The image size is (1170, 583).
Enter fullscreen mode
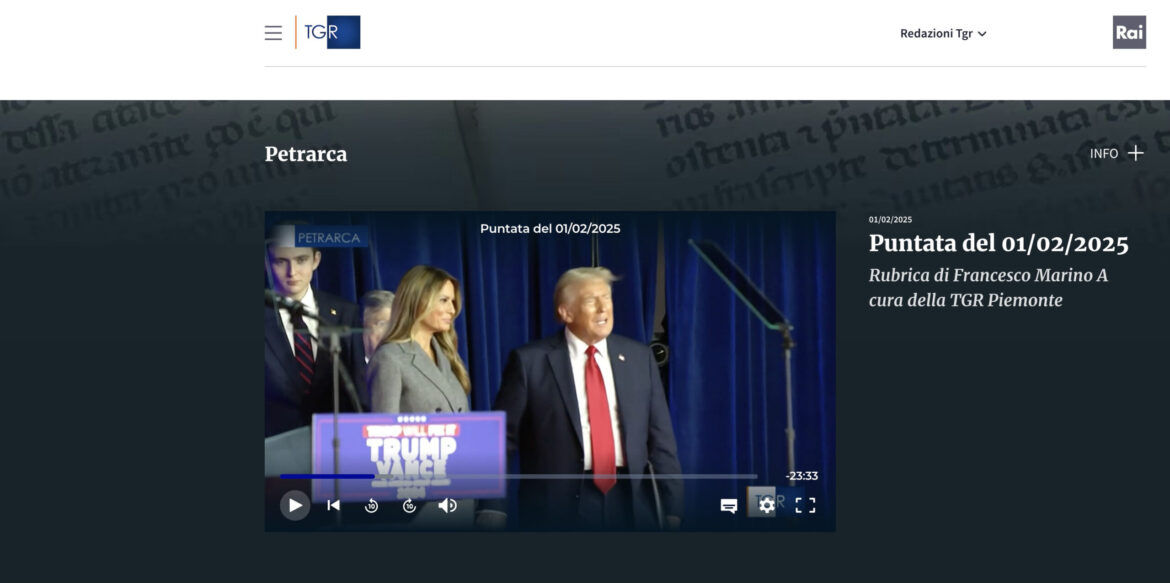805,505
